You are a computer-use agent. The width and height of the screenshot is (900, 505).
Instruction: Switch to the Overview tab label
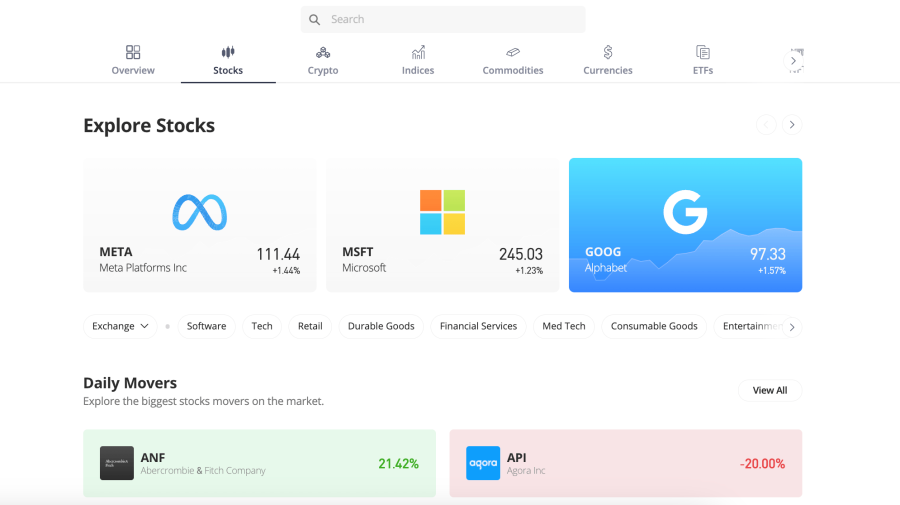point(133,70)
